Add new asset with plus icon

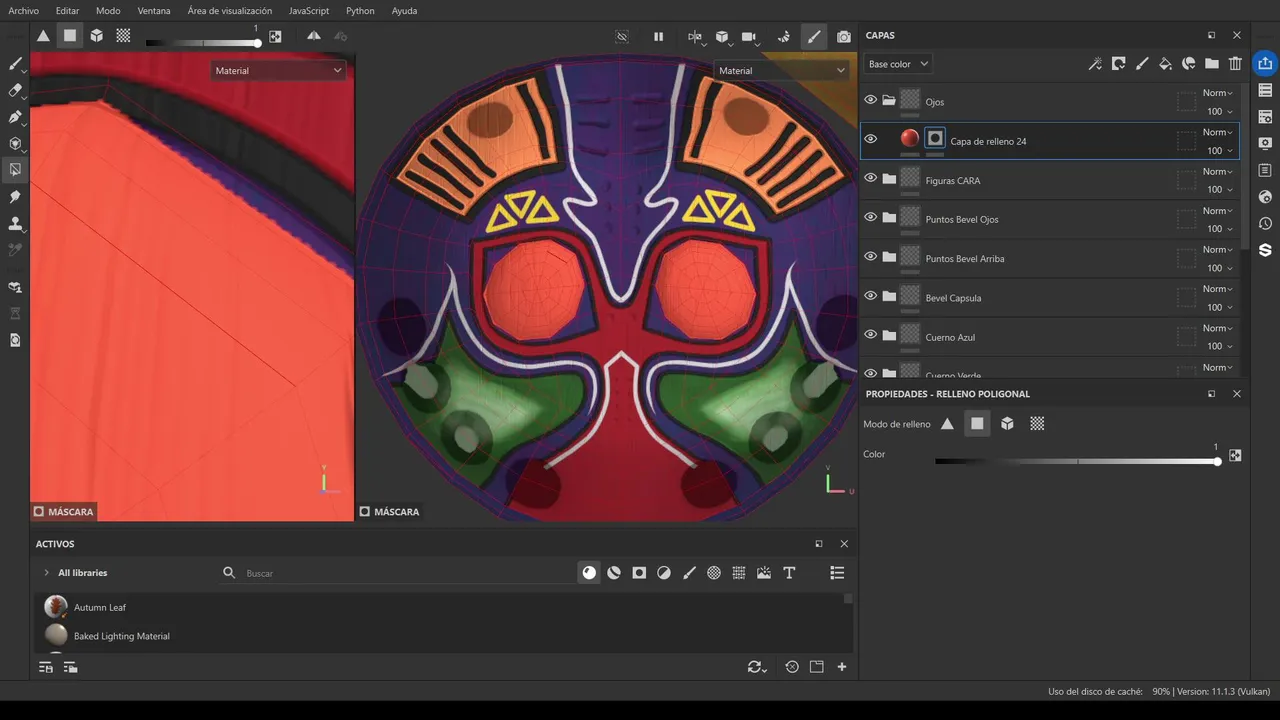pos(842,667)
